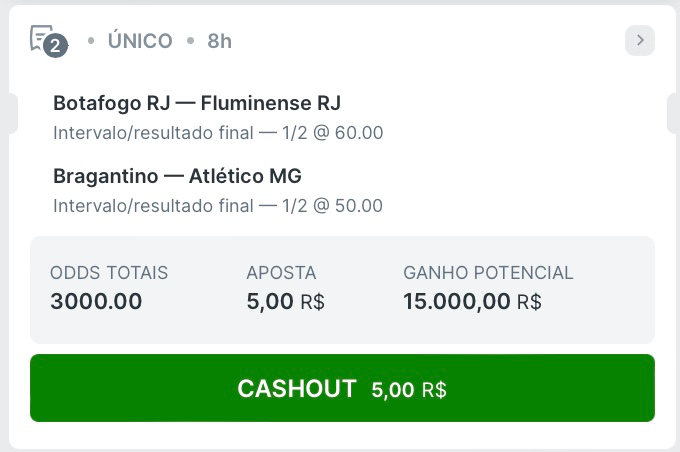
Task: Click the bullet separator before ÚNICO
Action: coord(91,41)
